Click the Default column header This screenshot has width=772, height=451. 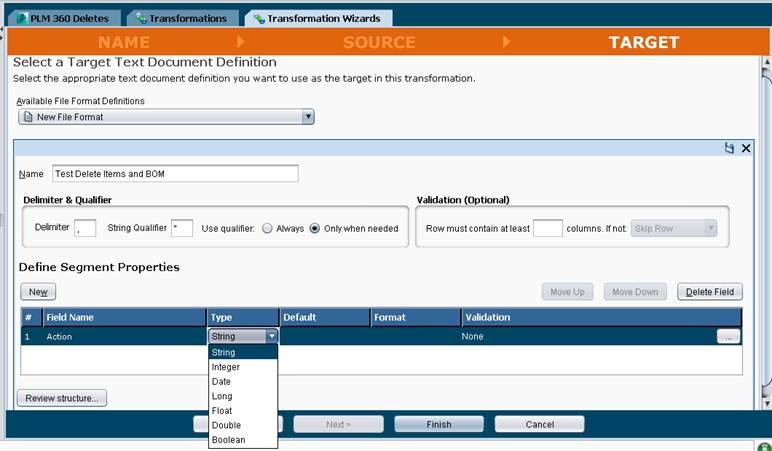(x=324, y=318)
